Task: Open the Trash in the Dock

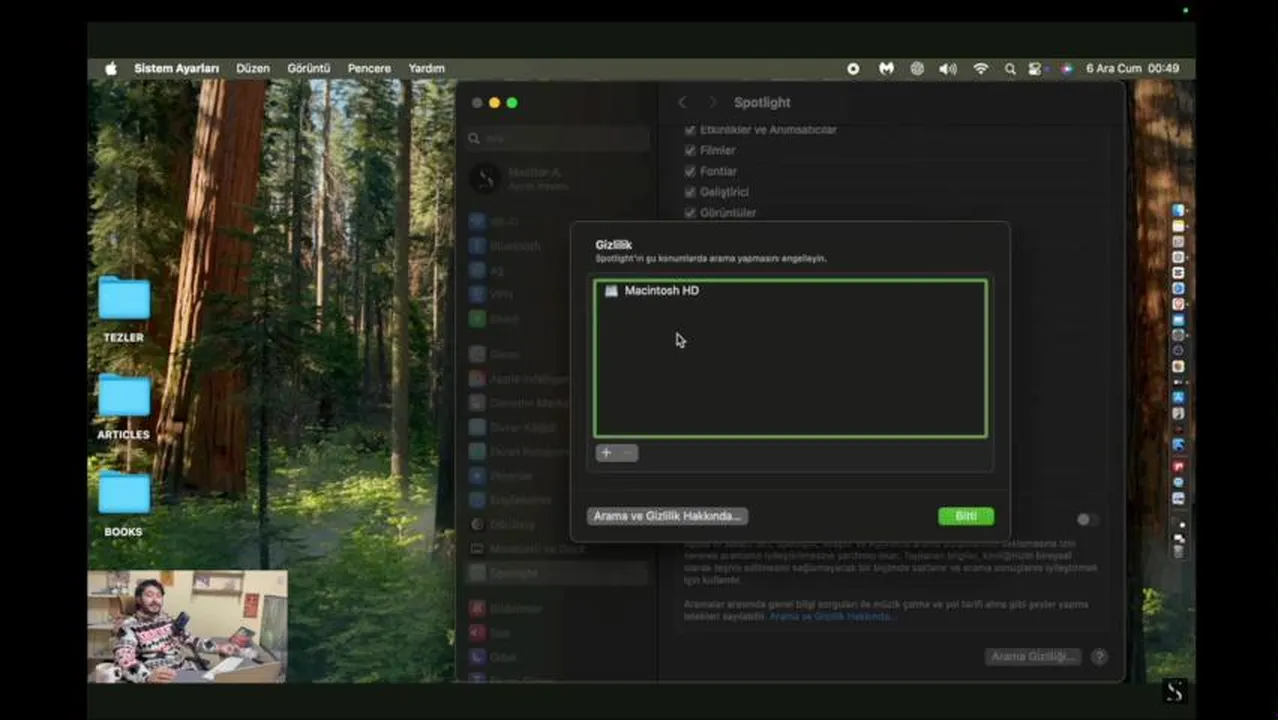Action: point(1178,552)
